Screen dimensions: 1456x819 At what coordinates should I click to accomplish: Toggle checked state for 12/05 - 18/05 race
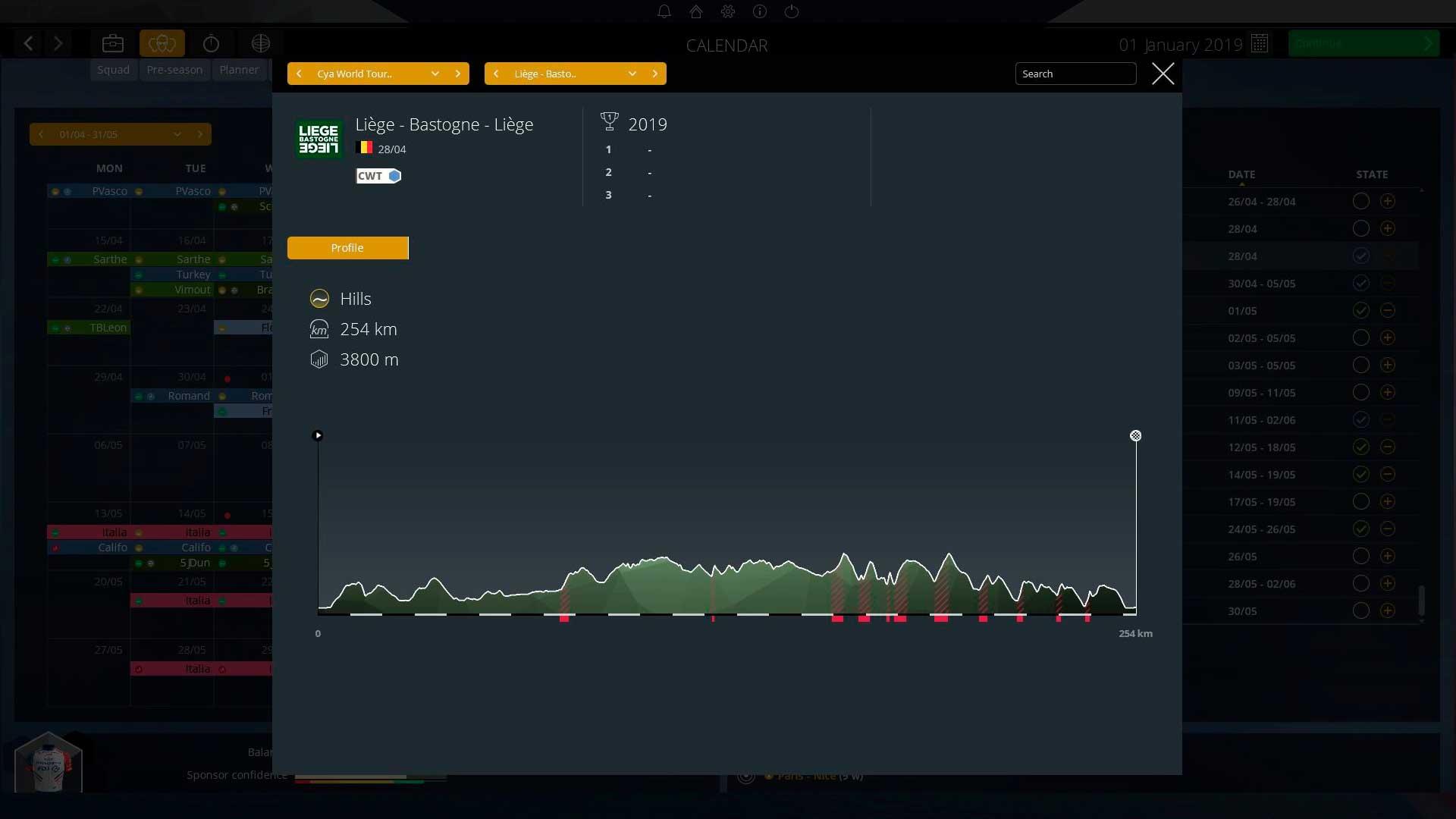pyautogui.click(x=1360, y=447)
